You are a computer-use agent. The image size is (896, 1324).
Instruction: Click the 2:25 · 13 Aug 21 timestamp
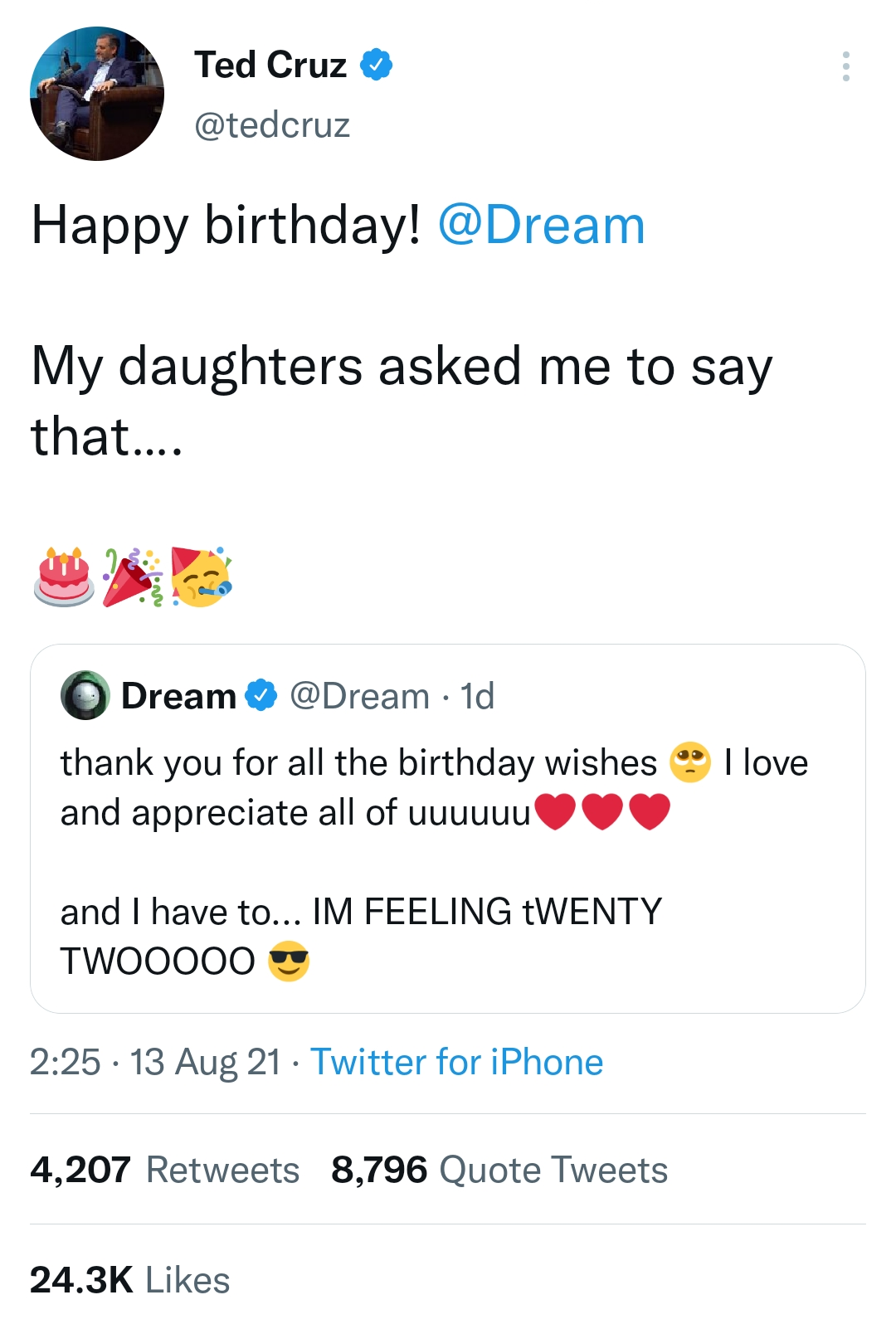(155, 1062)
